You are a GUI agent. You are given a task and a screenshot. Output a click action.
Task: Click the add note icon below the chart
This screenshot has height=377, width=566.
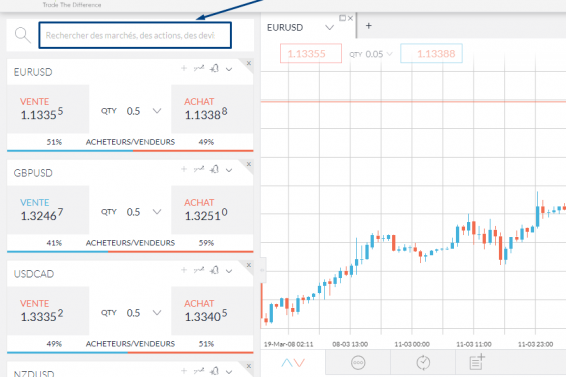click(477, 362)
